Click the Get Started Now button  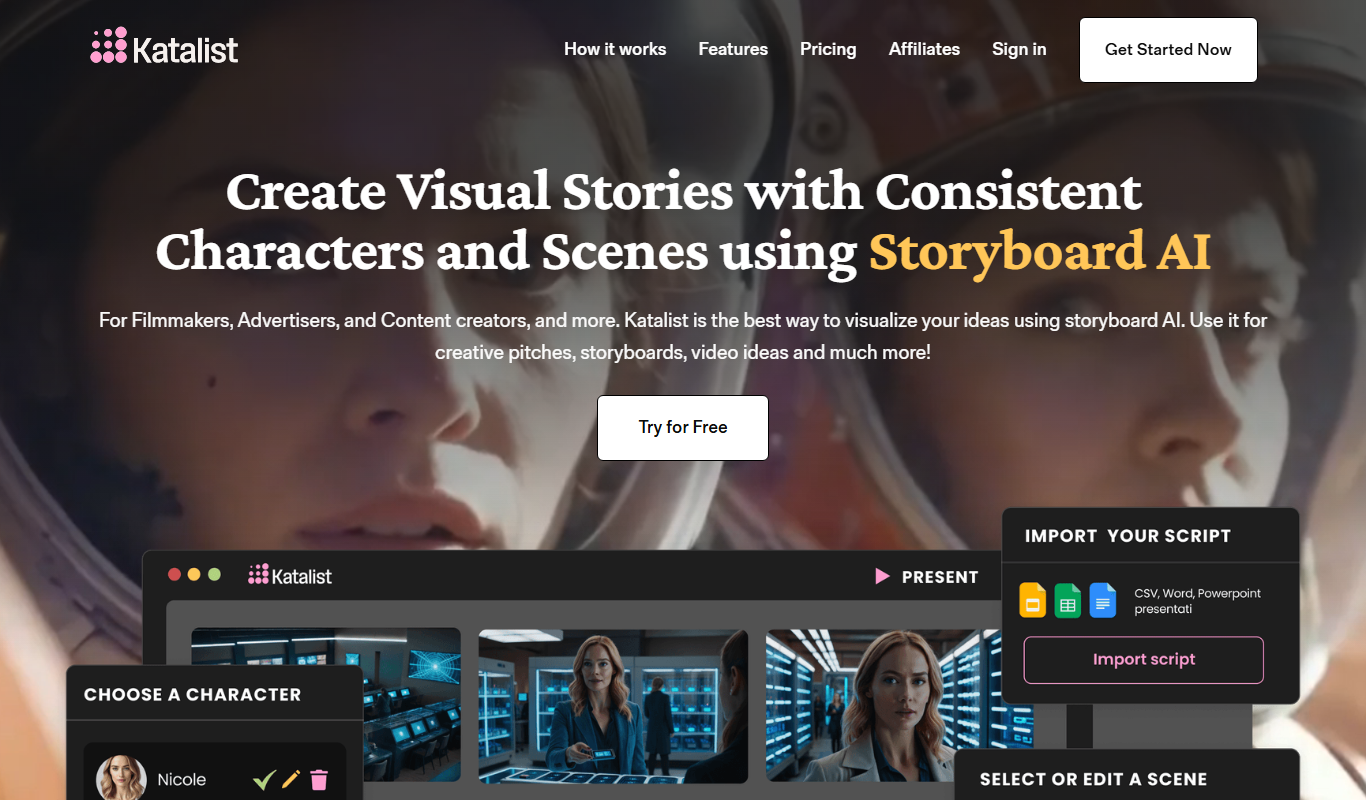[1168, 50]
